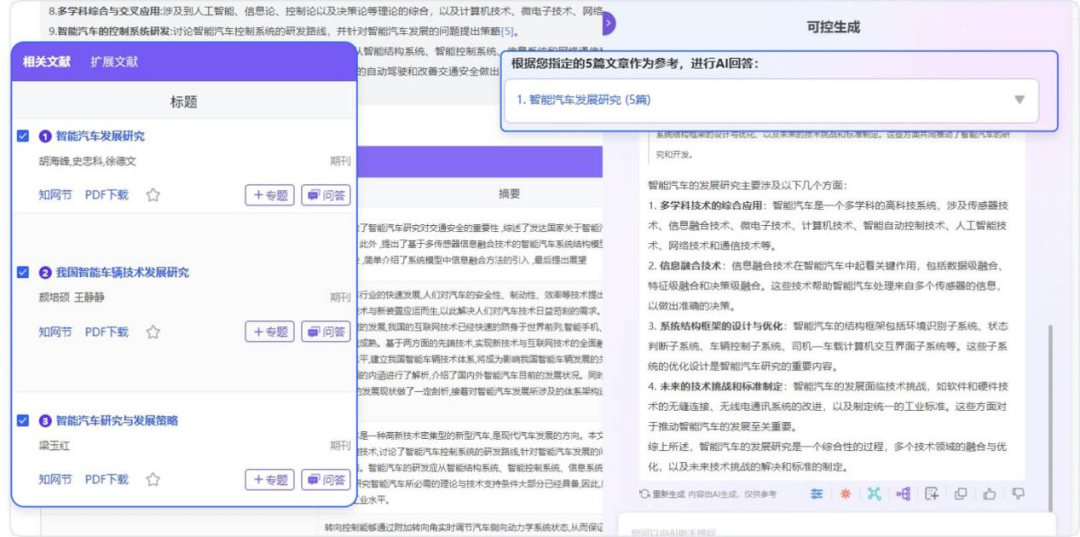Uncheck the checkbox for 智能汽车发展研究

click(x=23, y=136)
